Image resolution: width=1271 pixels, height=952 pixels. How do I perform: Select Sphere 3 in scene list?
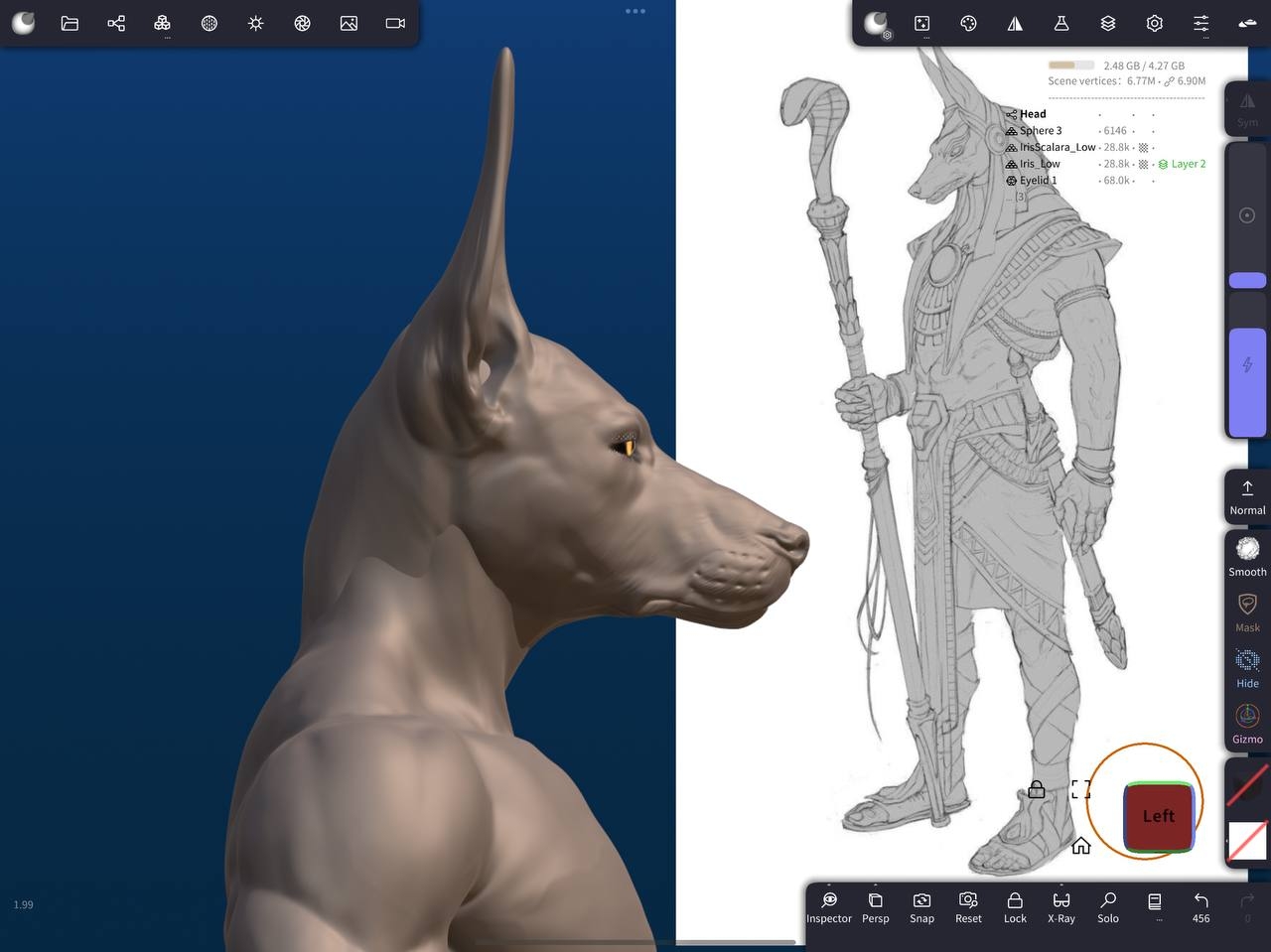point(1040,131)
